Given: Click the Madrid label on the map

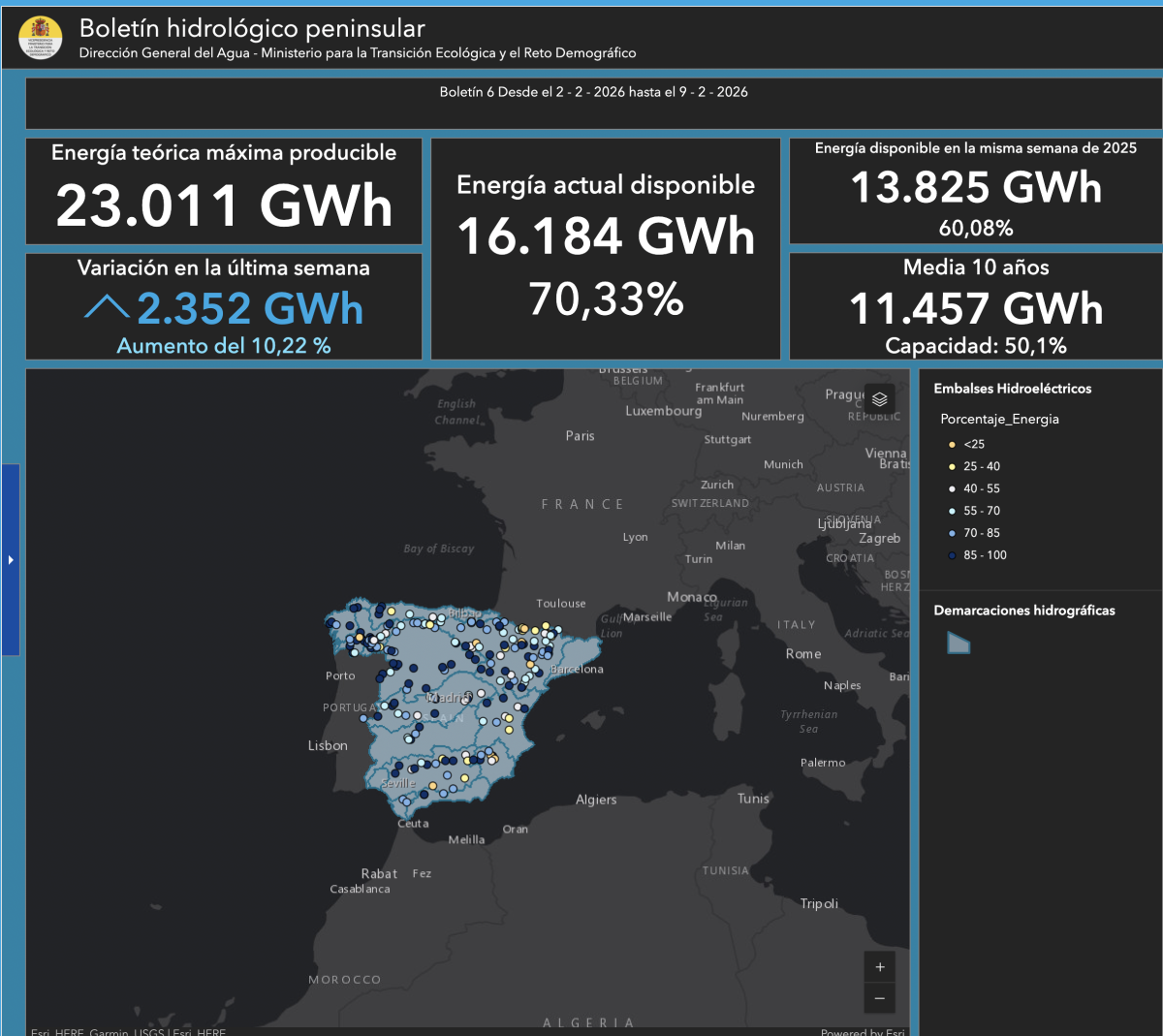Looking at the screenshot, I should coord(448,698).
